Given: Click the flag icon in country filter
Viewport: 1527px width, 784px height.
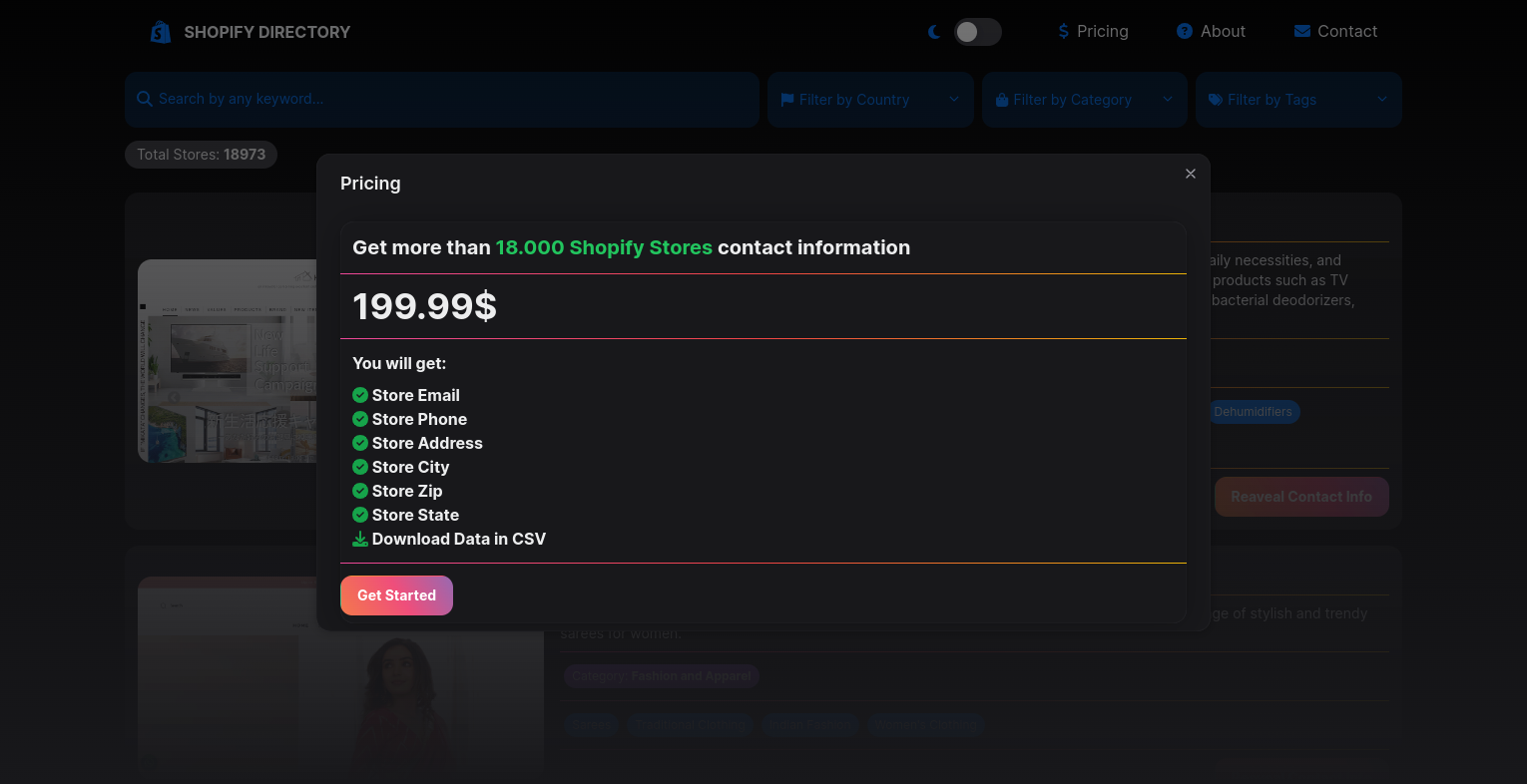Looking at the screenshot, I should 787,100.
